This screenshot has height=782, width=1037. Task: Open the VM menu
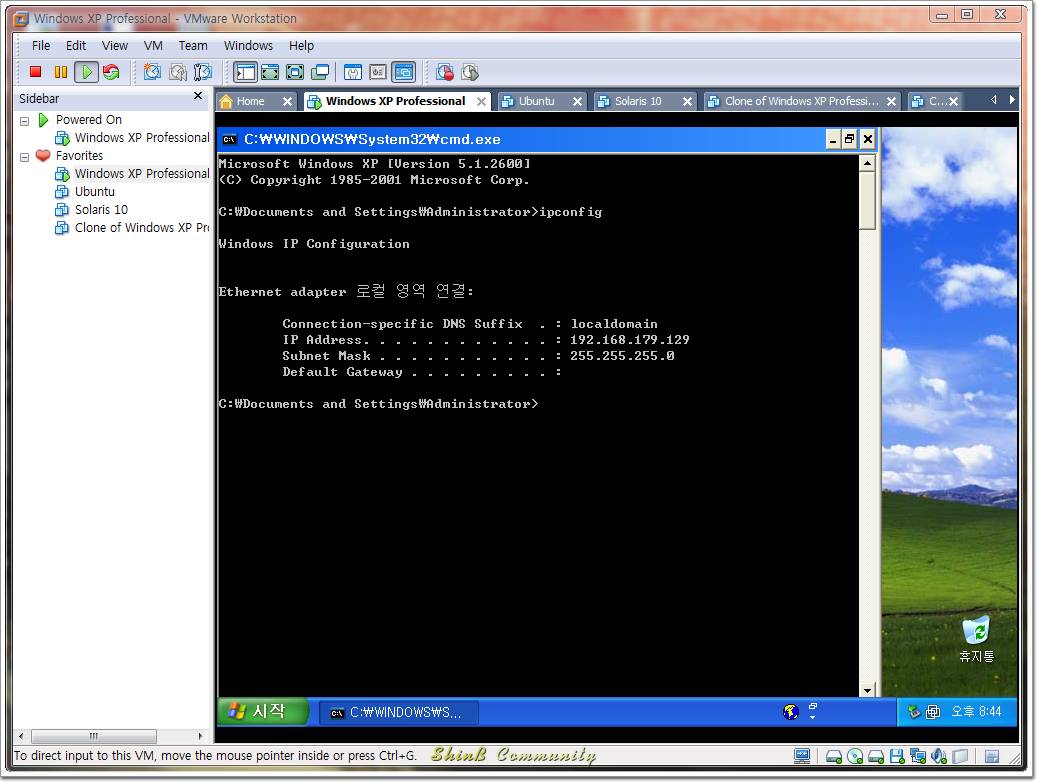tap(153, 46)
